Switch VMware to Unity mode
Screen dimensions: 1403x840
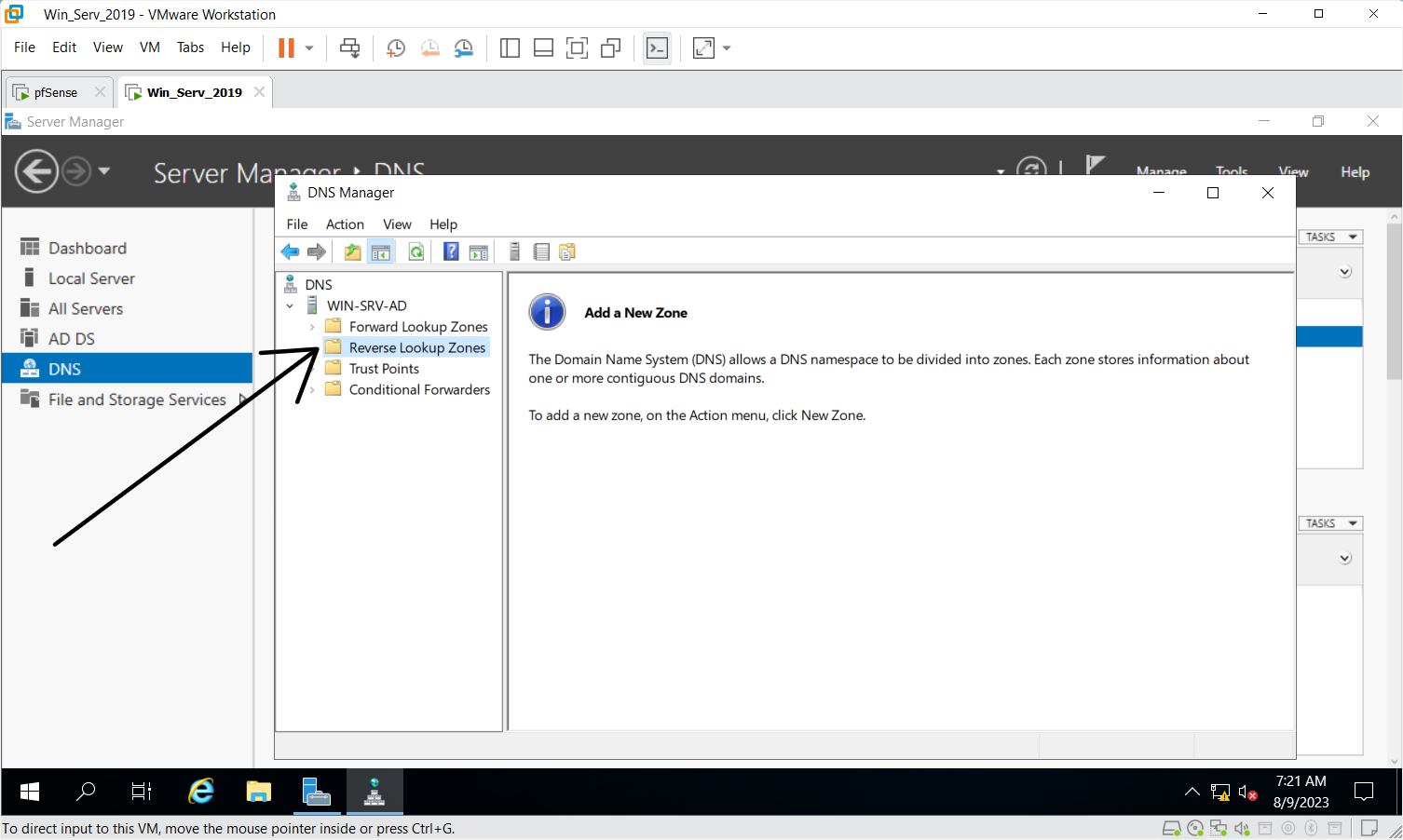611,47
